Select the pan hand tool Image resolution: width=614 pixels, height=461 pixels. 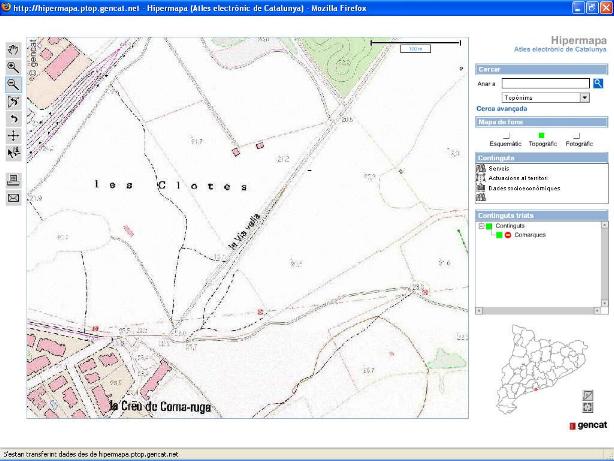(13, 49)
